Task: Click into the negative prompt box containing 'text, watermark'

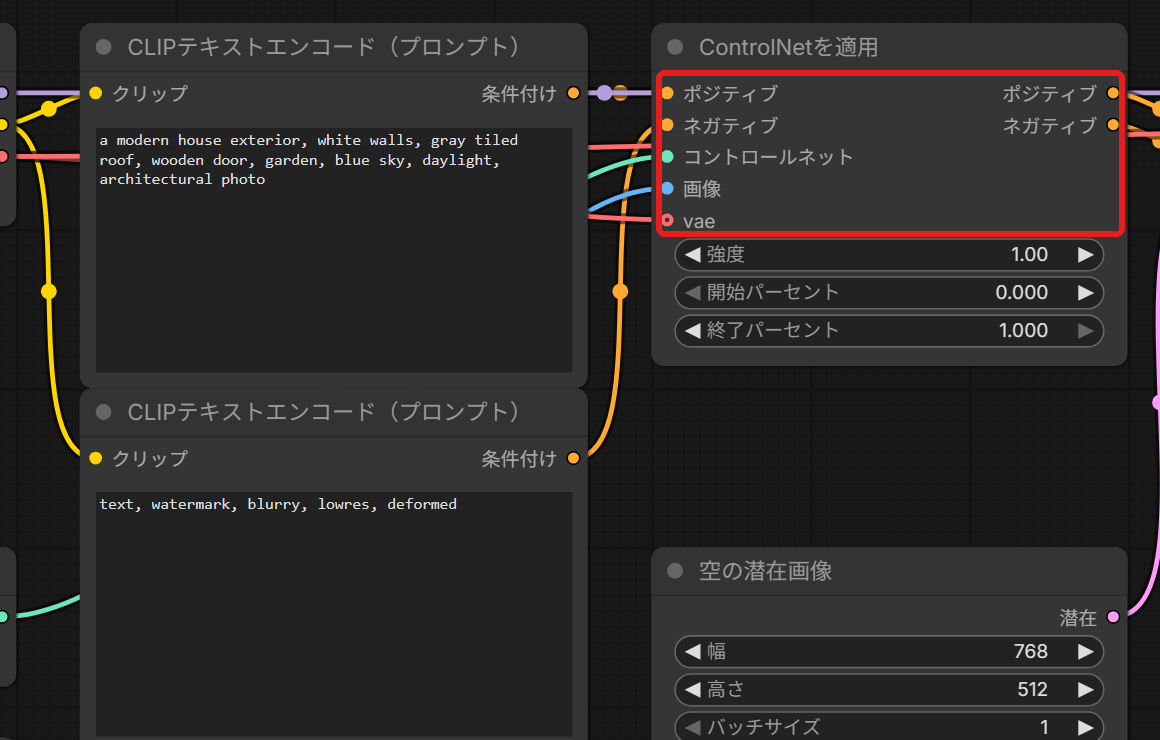Action: click(334, 614)
